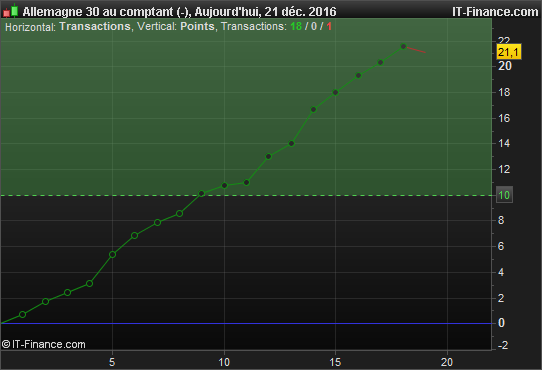Click the y-axis label '18'
Viewport: 542px width, 370px height.
504,92
